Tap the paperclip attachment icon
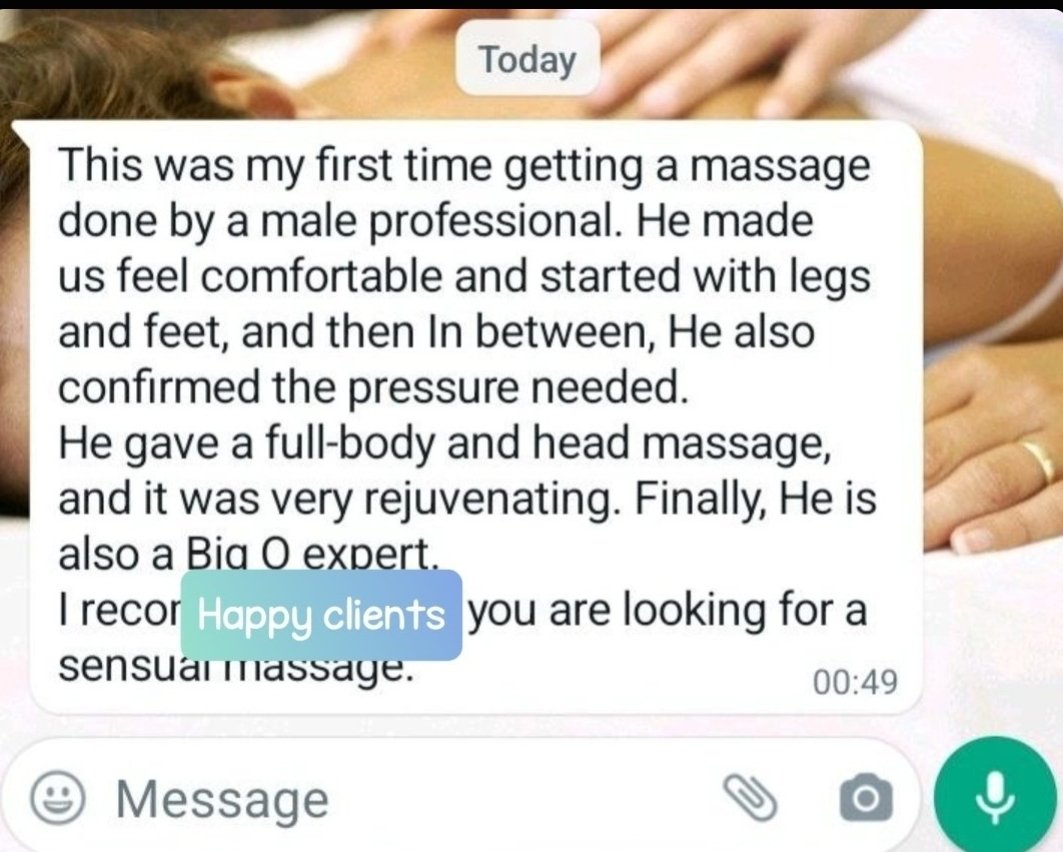This screenshot has height=852, width=1063. pyautogui.click(x=748, y=796)
